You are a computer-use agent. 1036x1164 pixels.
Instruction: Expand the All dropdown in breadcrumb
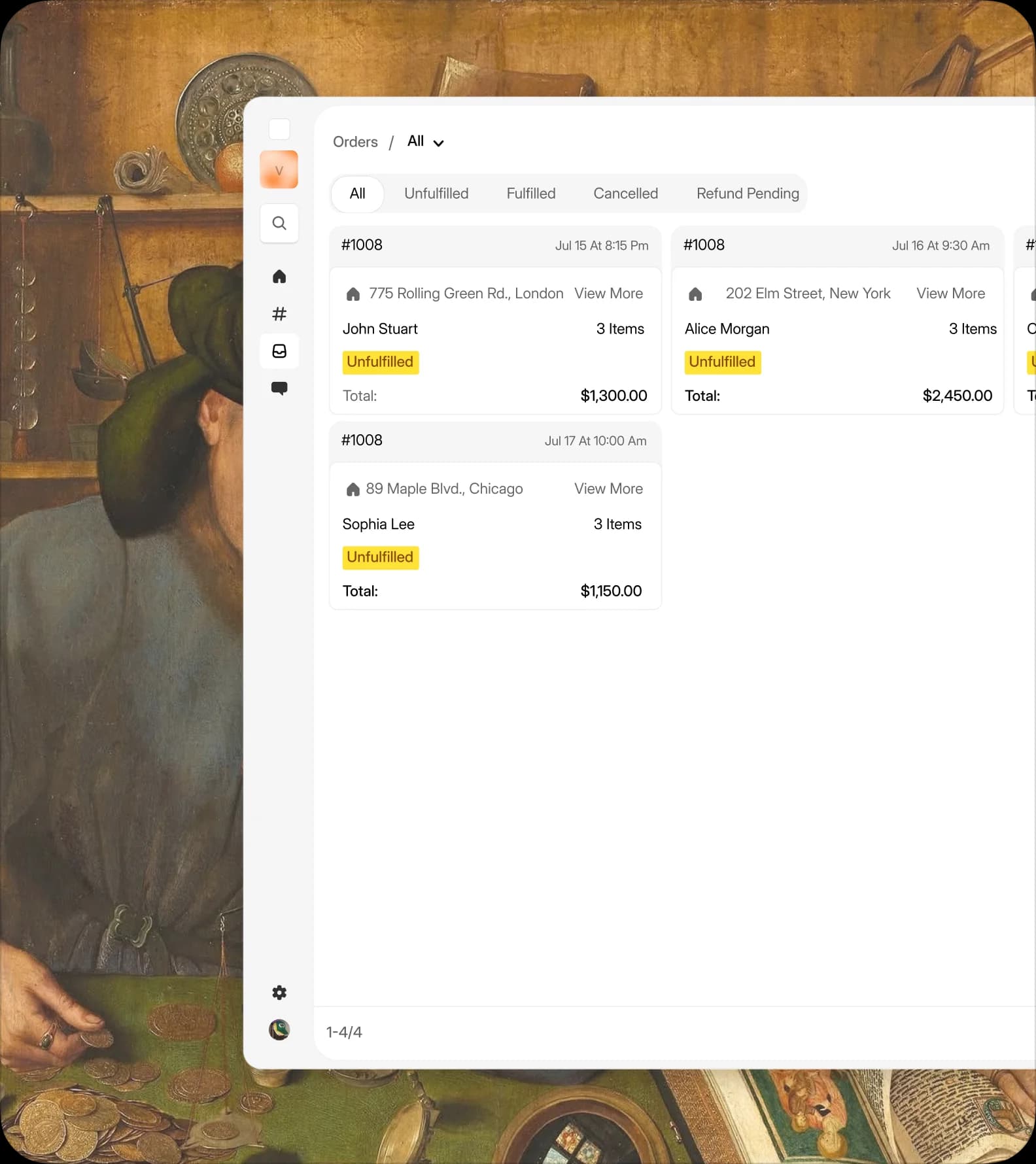[x=426, y=142]
